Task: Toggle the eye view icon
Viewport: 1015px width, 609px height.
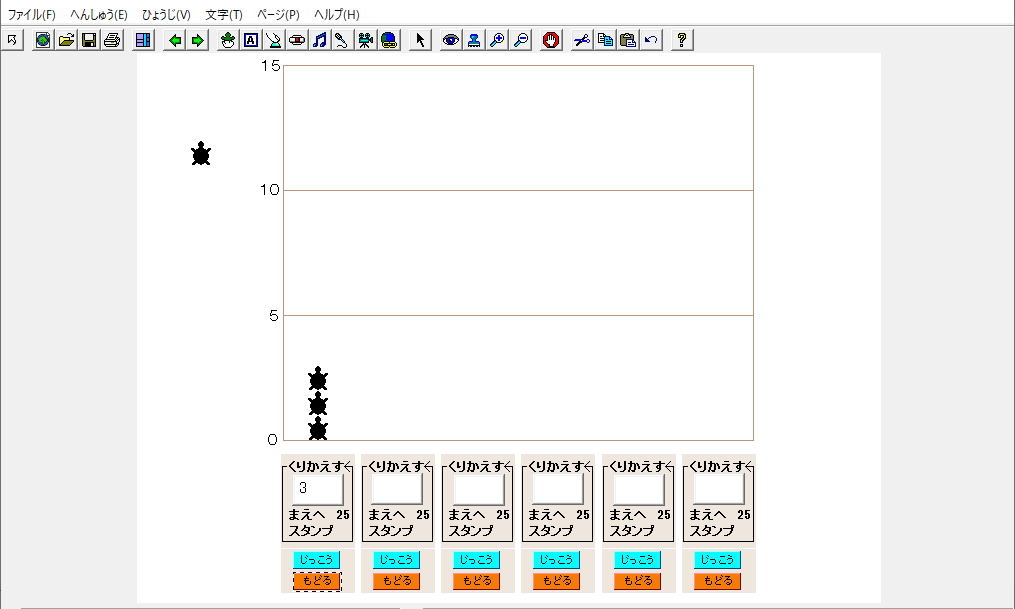Action: pyautogui.click(x=451, y=40)
